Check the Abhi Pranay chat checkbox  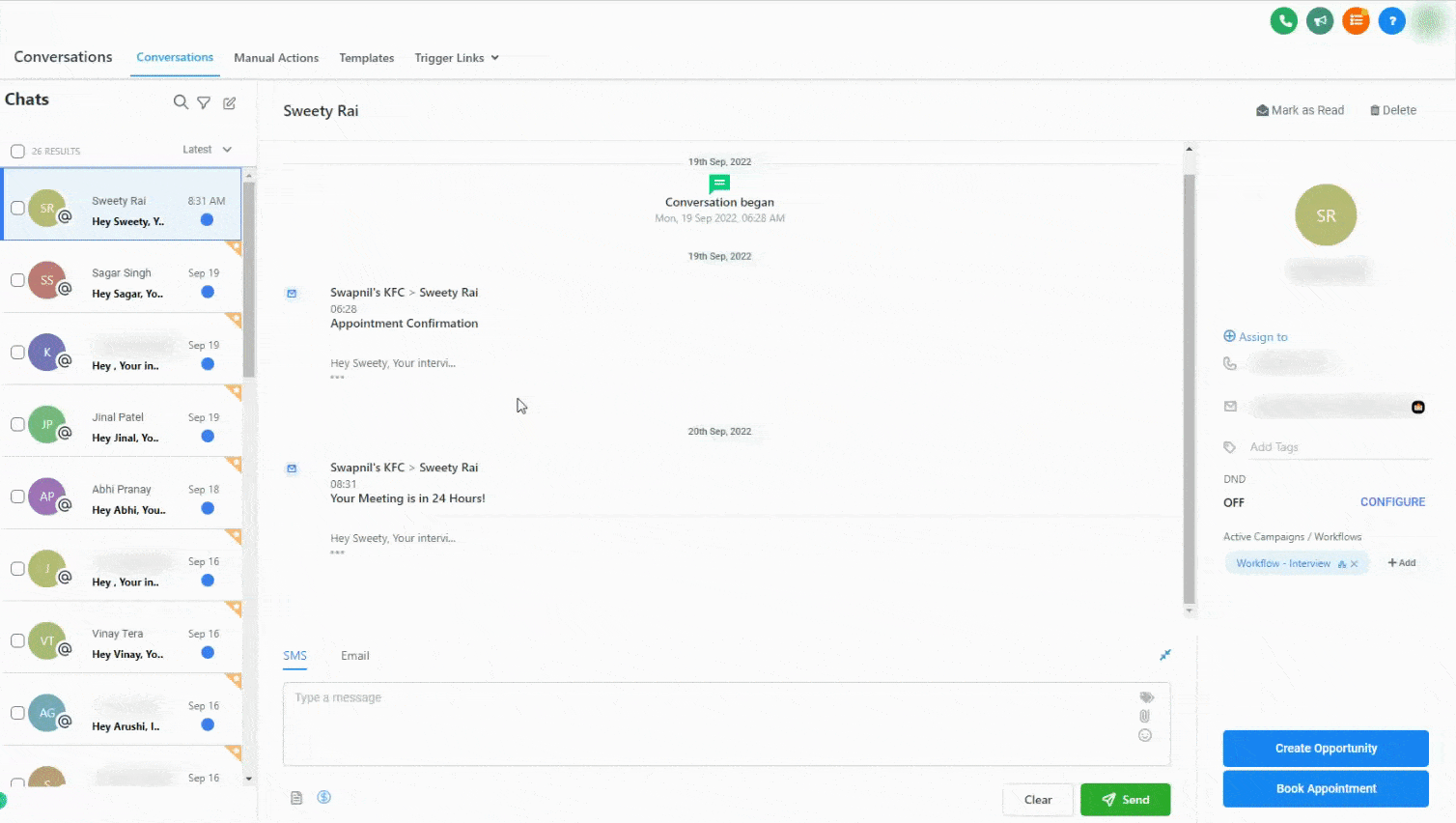click(x=17, y=497)
